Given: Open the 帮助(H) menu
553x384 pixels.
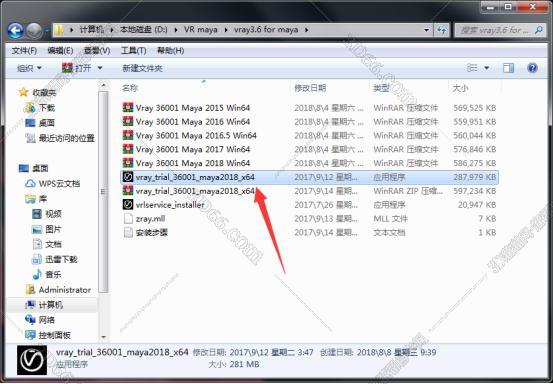Looking at the screenshot, I should pos(170,51).
